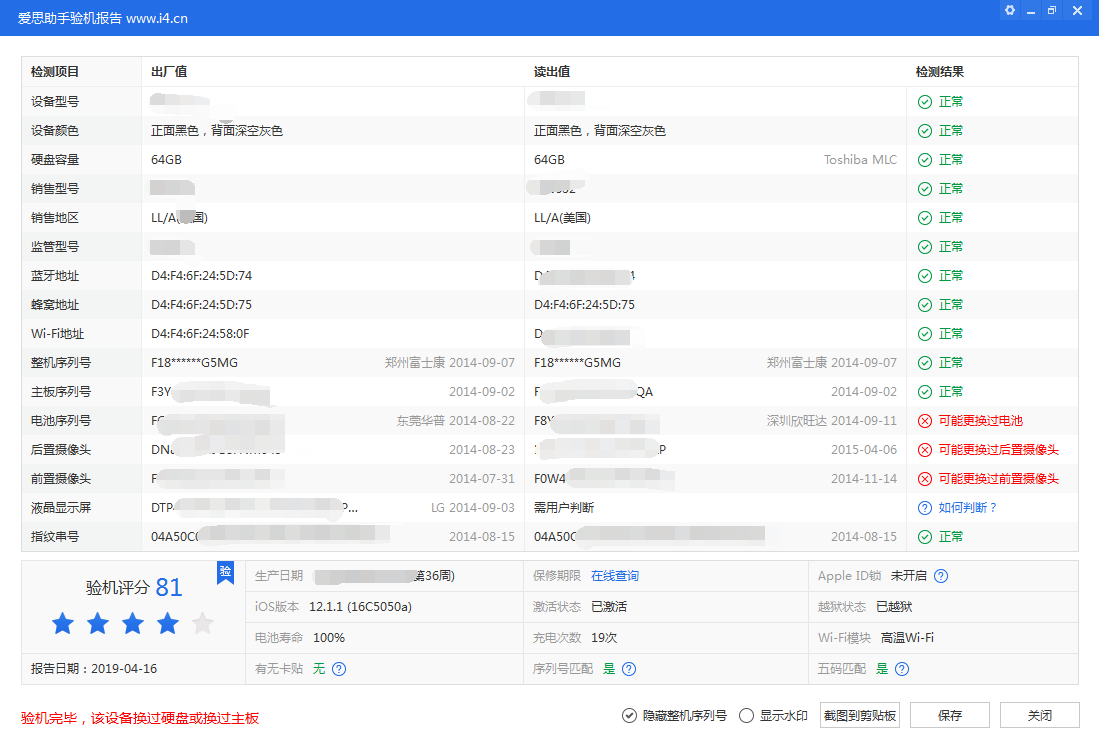Image resolution: width=1099 pixels, height=745 pixels.
Task: Open the settings gear on the title bar
Action: [x=1008, y=10]
